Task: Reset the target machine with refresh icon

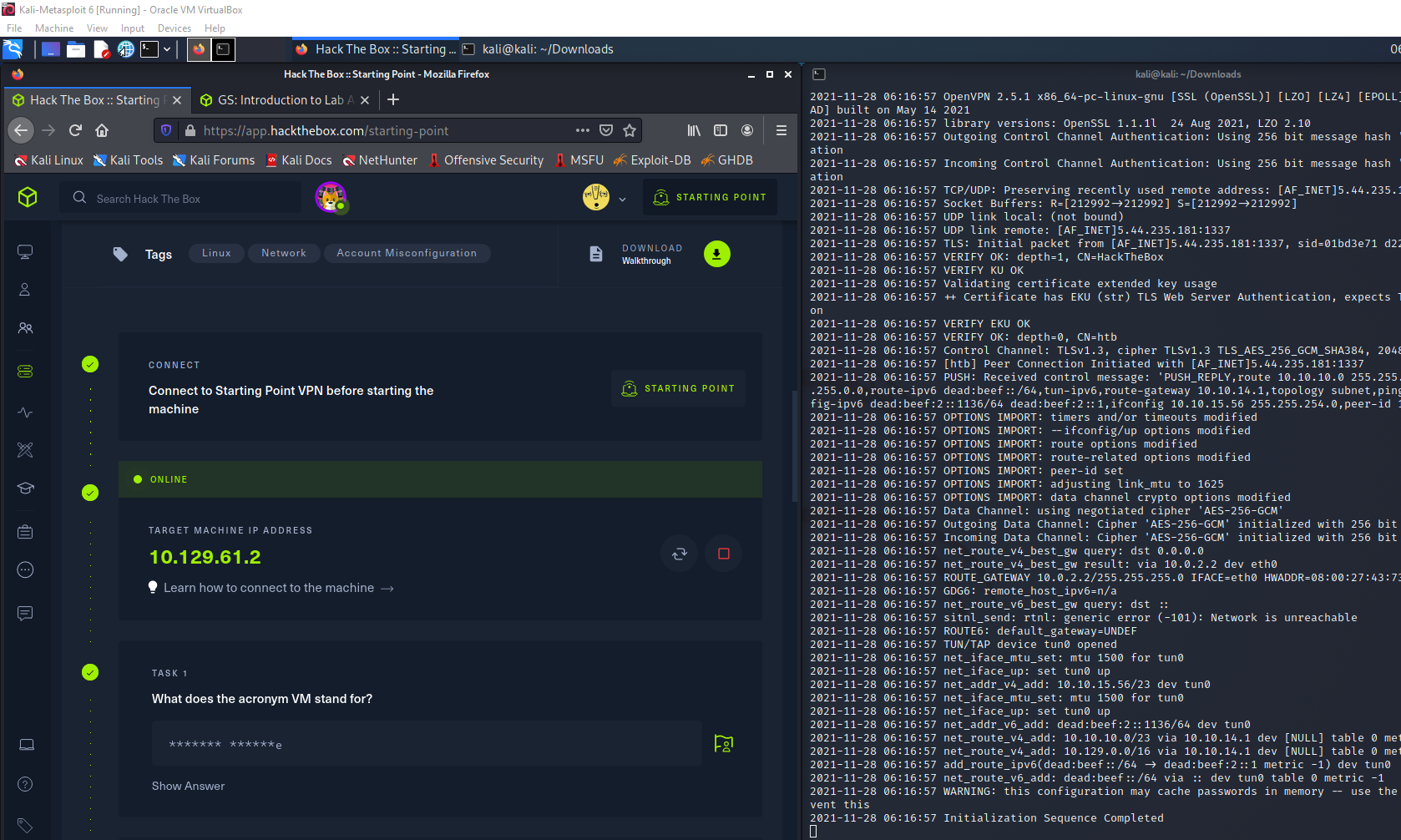Action: [x=680, y=554]
